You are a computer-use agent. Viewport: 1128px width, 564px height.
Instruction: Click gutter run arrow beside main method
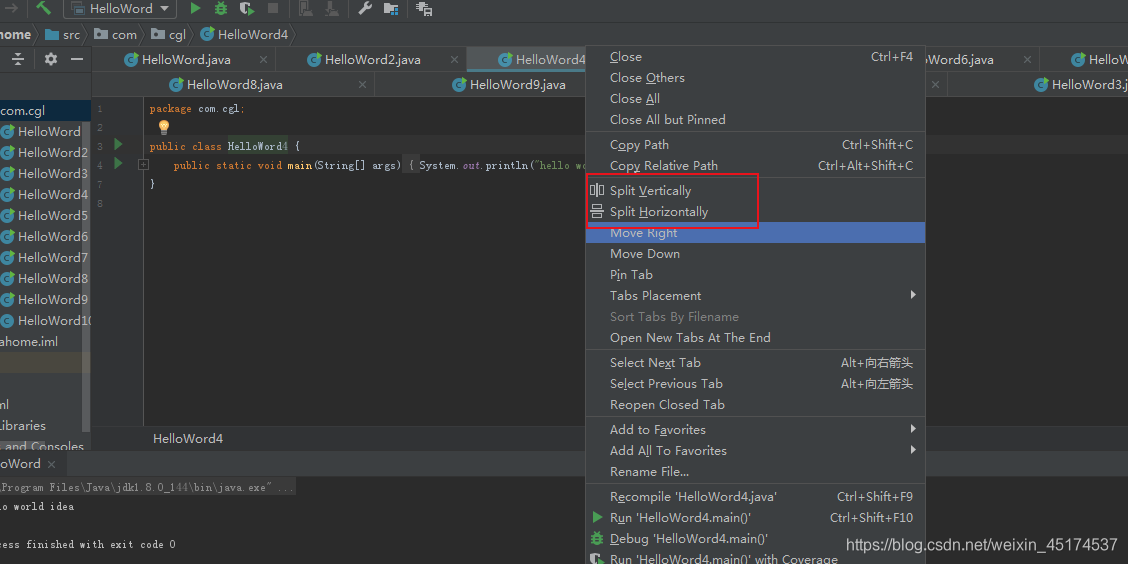coord(118,163)
